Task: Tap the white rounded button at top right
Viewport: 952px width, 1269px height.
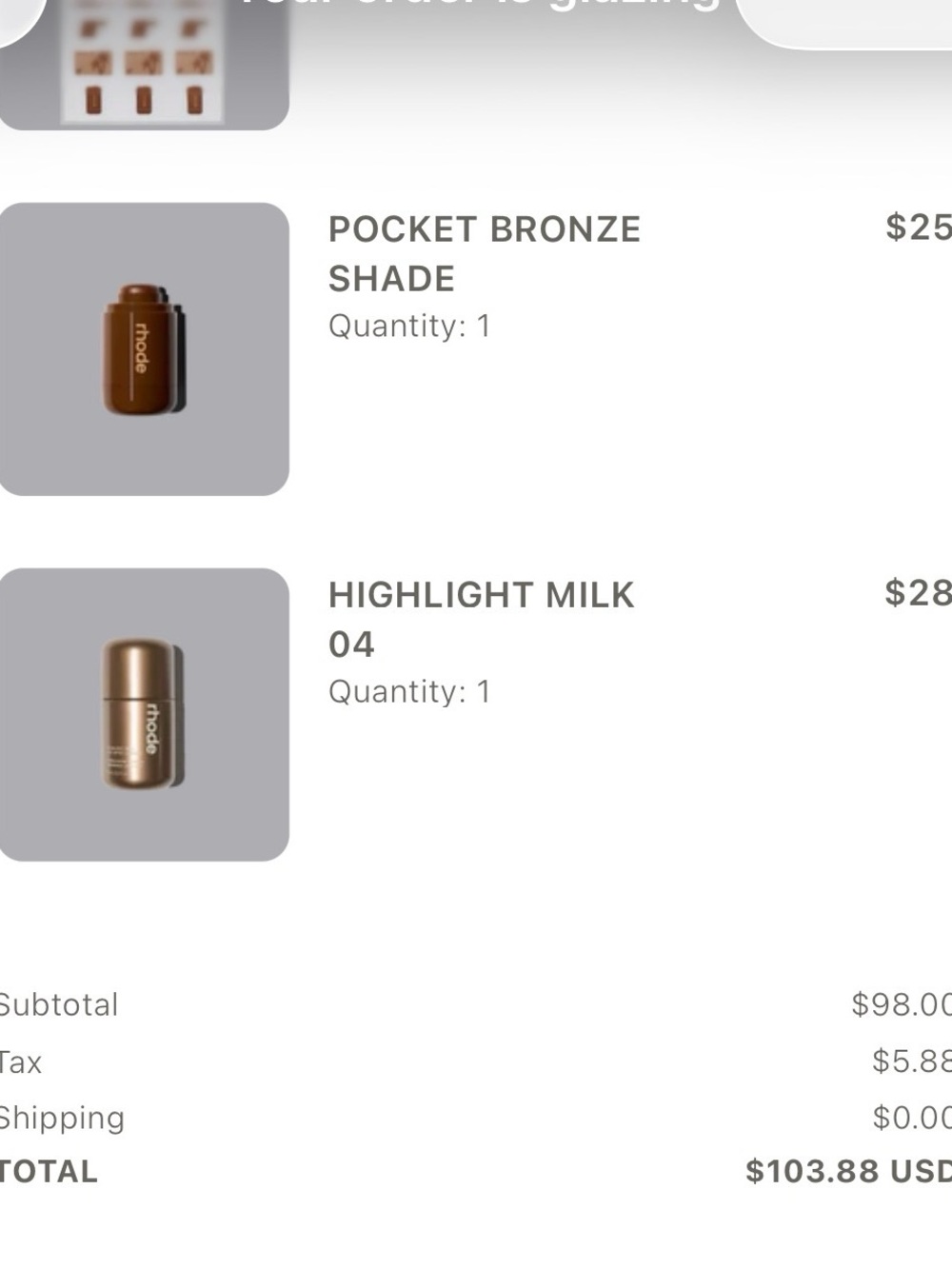Action: point(843,24)
